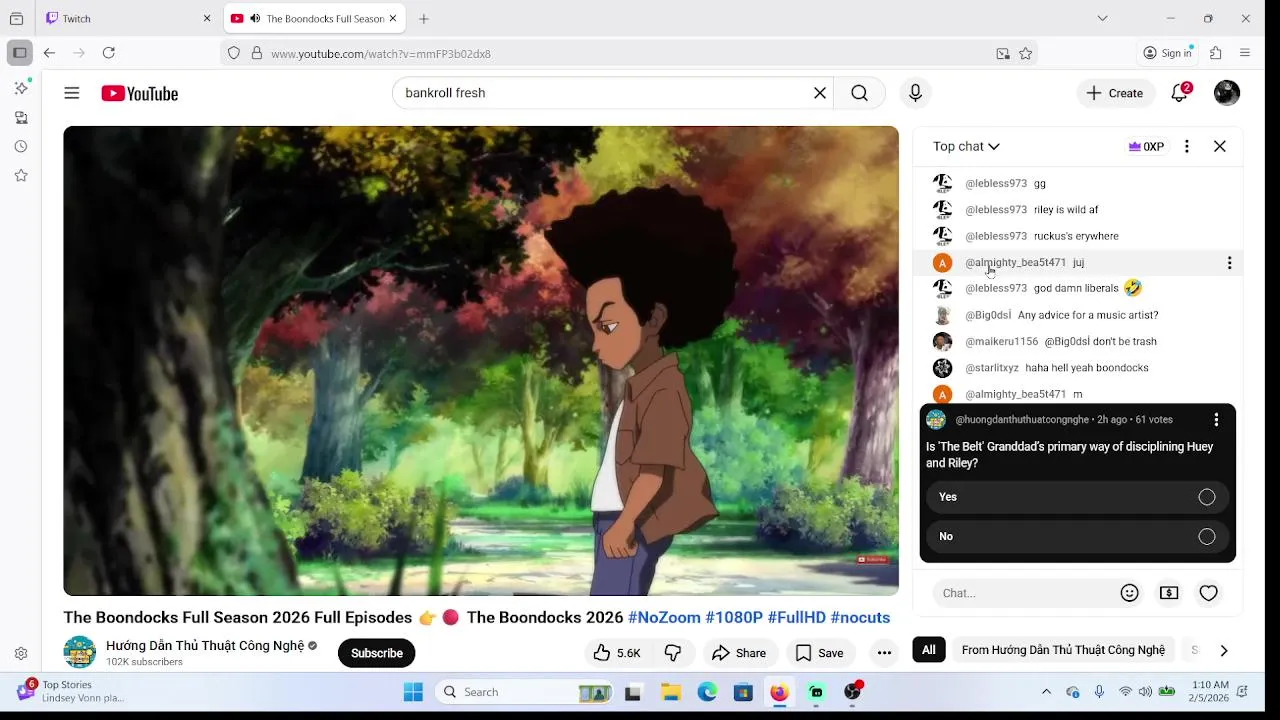Expand the list all tabs dropdown
This screenshot has height=720, width=1280.
(1102, 18)
